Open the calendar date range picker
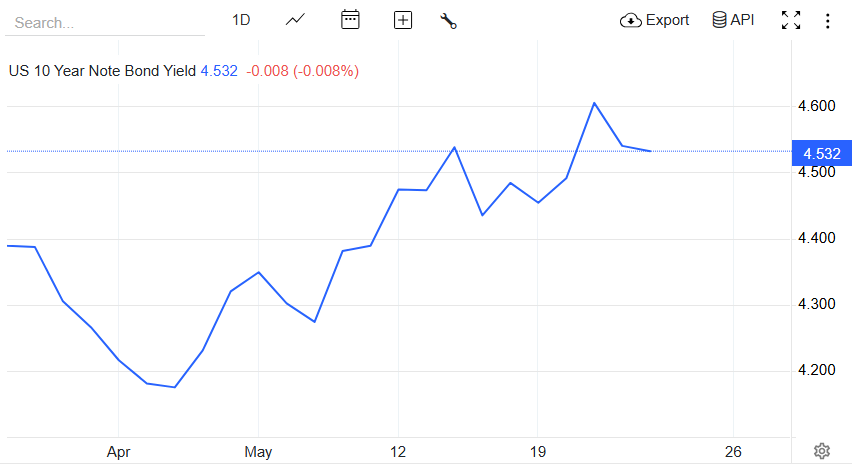Screen dimensions: 852x464 pos(350,20)
